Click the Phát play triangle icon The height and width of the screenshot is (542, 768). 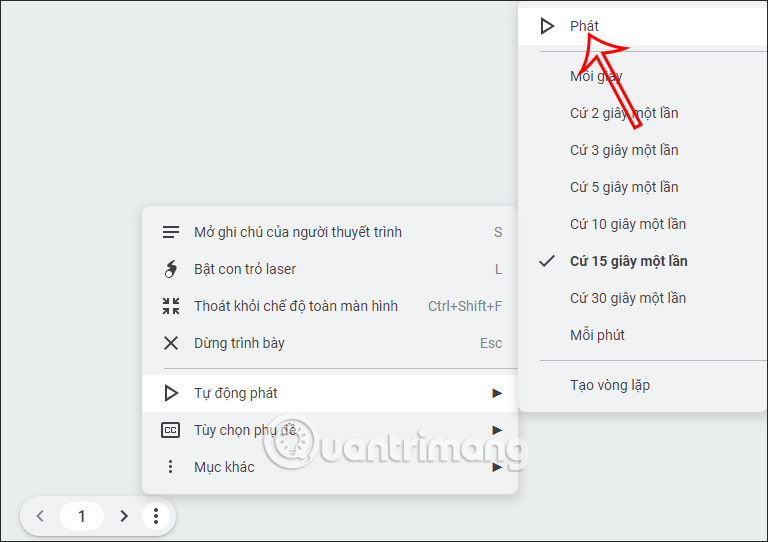[x=547, y=26]
